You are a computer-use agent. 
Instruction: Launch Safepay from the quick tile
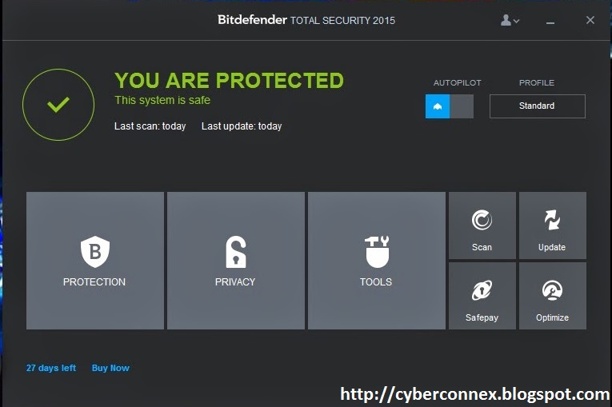(x=482, y=296)
